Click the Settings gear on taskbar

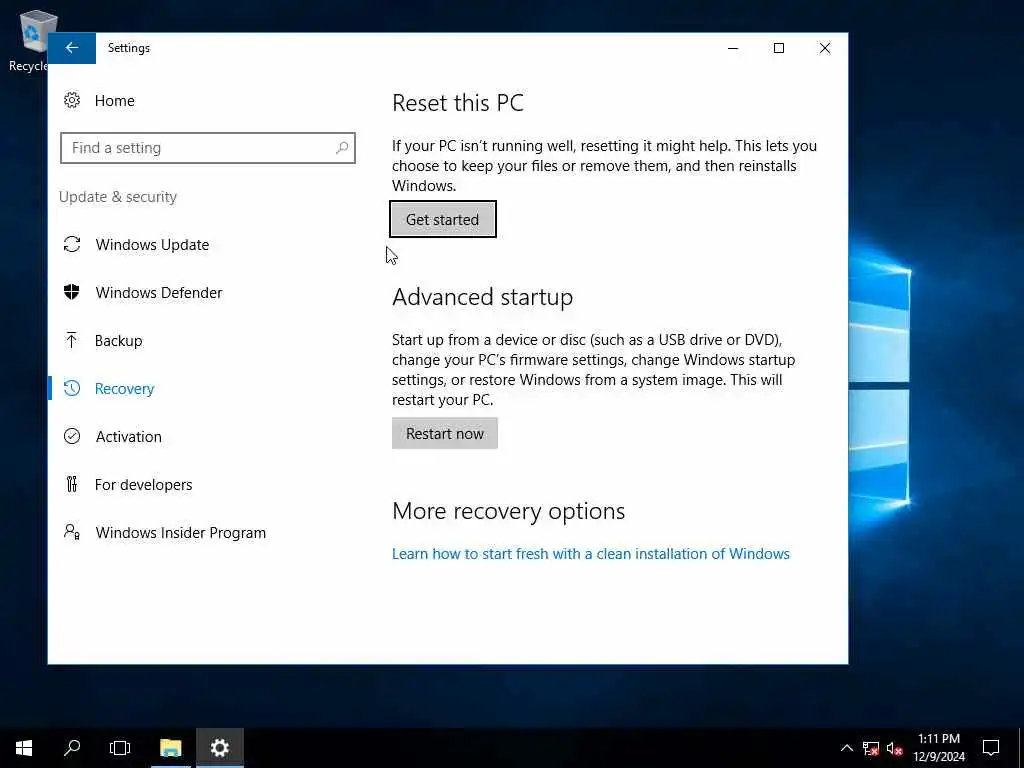[x=219, y=748]
